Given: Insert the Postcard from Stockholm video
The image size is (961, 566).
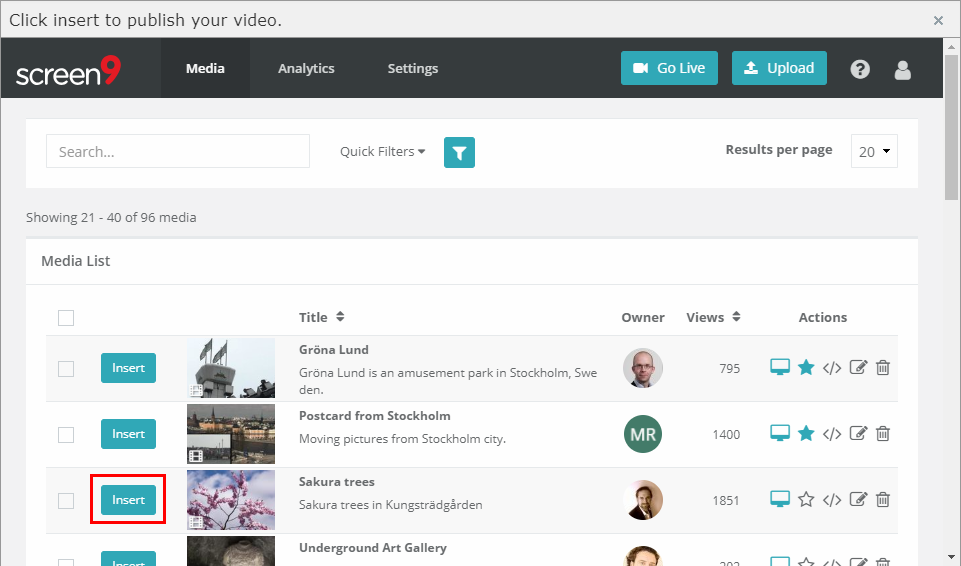Looking at the screenshot, I should (x=128, y=434).
